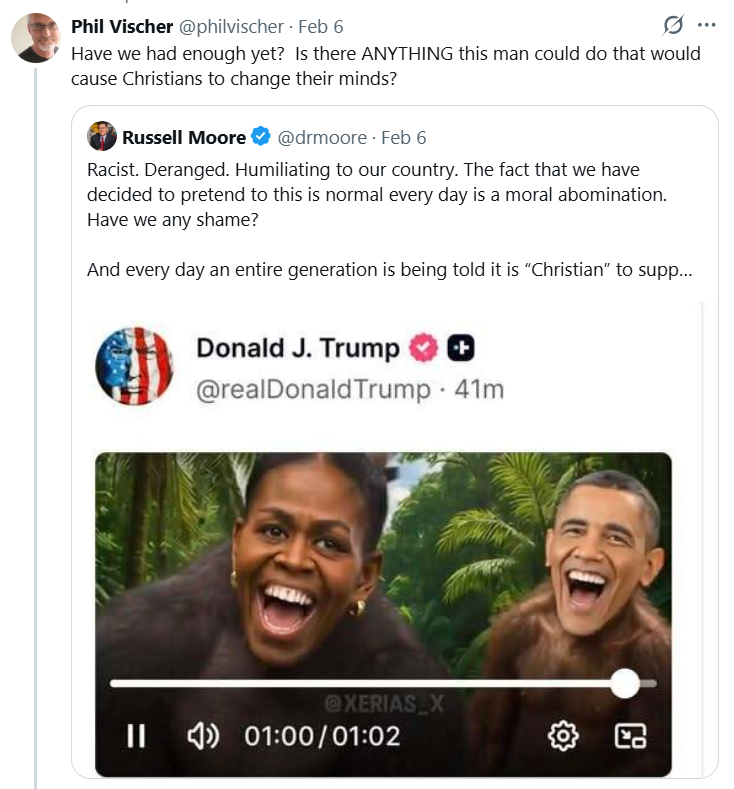This screenshot has width=734, height=789.
Task: Open the more options ellipsis menu
Action: (x=707, y=25)
